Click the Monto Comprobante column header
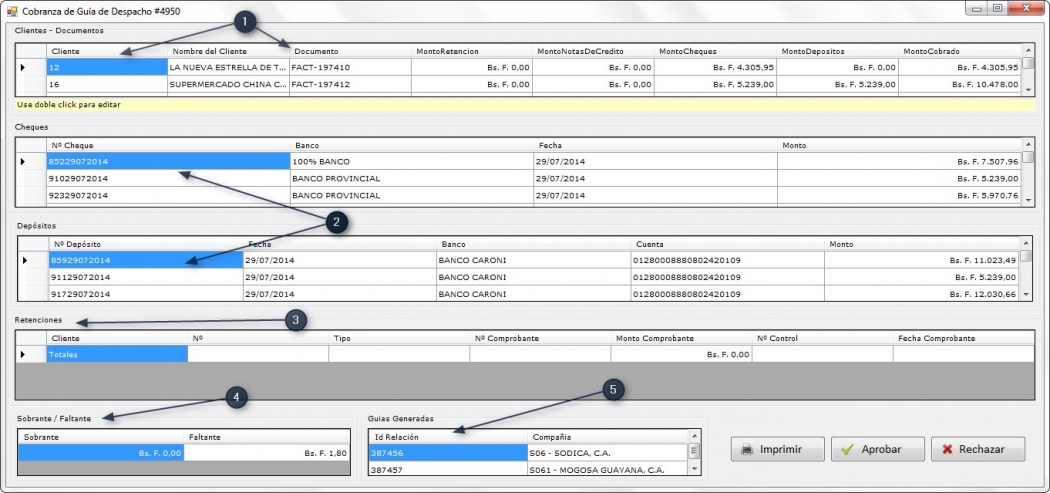Viewport: 1050px width, 493px height. point(681,338)
